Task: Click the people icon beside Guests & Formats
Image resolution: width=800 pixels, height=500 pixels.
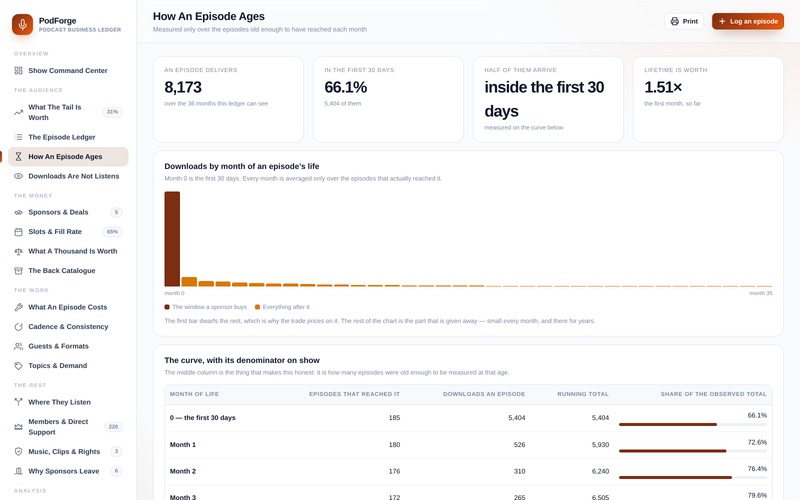Action: pos(18,346)
